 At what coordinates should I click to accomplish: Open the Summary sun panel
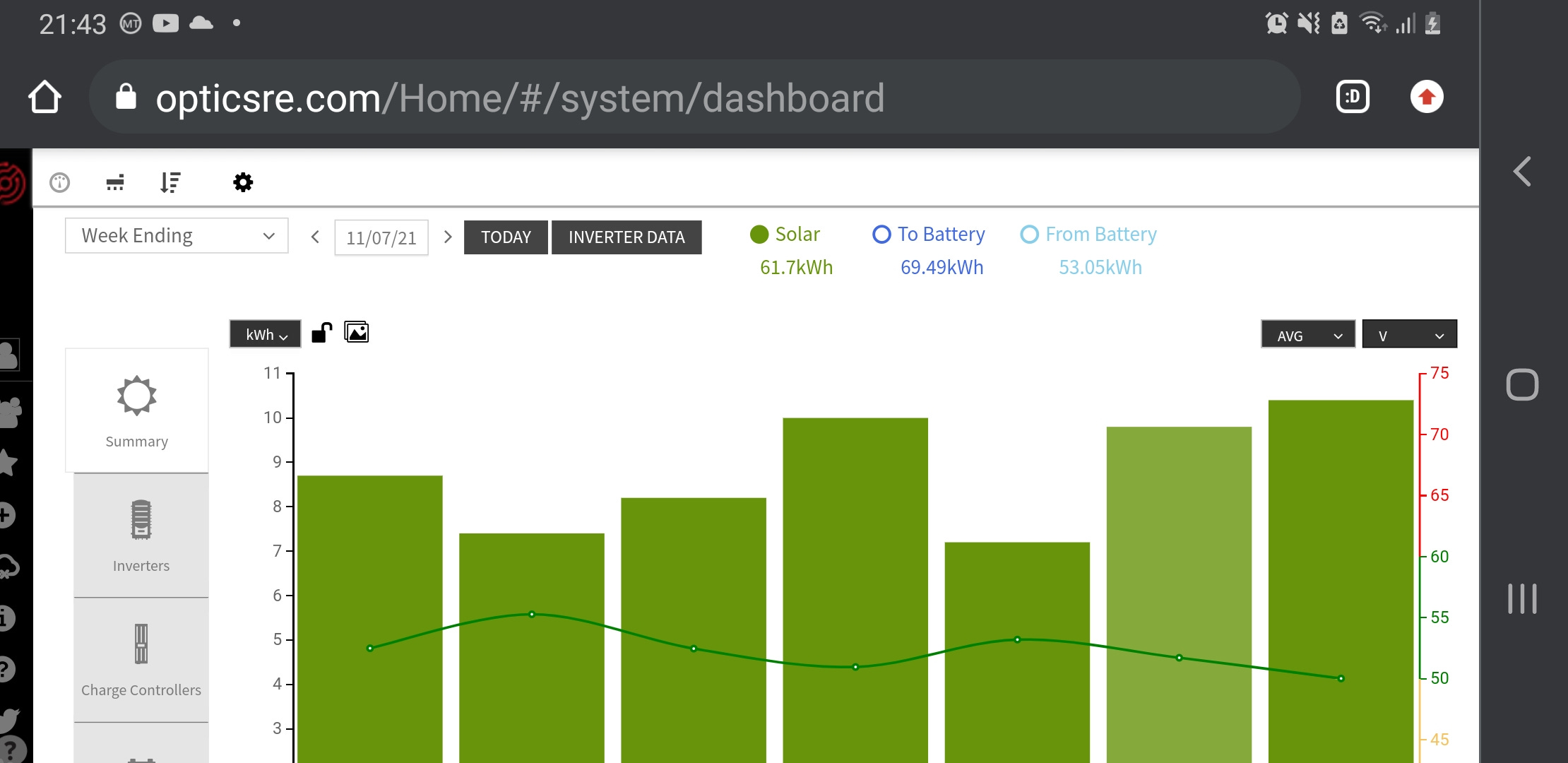point(137,410)
